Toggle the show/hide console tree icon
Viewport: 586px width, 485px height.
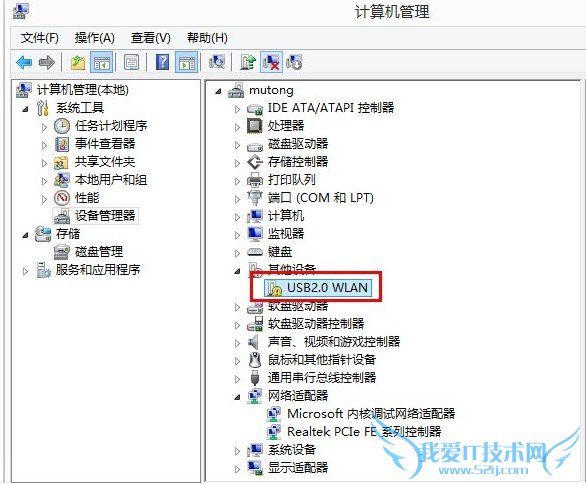pyautogui.click(x=102, y=62)
